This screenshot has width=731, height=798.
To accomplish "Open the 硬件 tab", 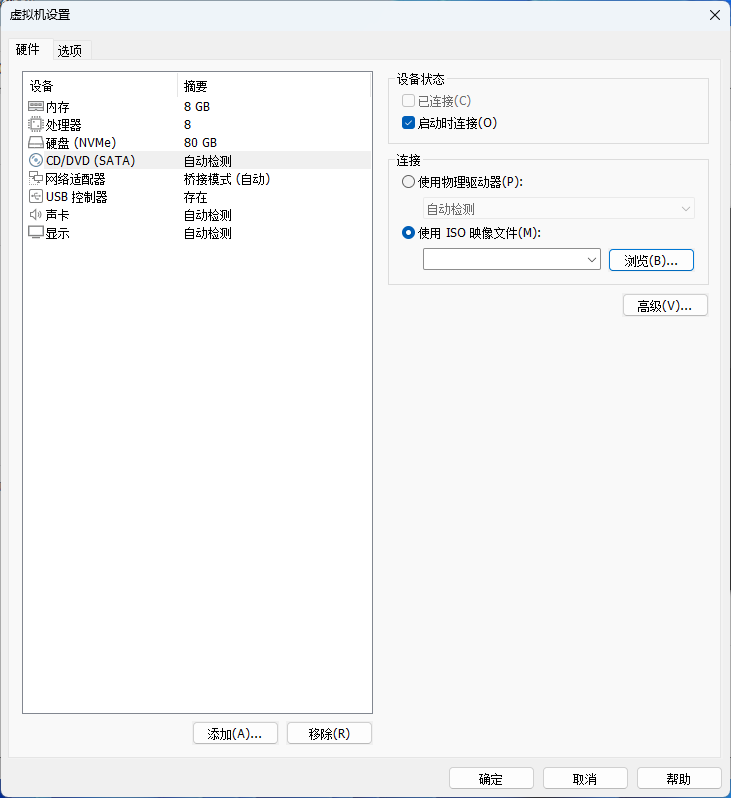I will tap(27, 49).
